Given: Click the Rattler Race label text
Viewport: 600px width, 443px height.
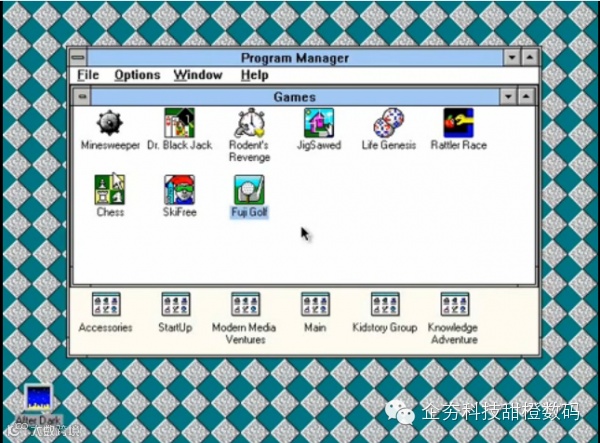Looking at the screenshot, I should [x=458, y=145].
